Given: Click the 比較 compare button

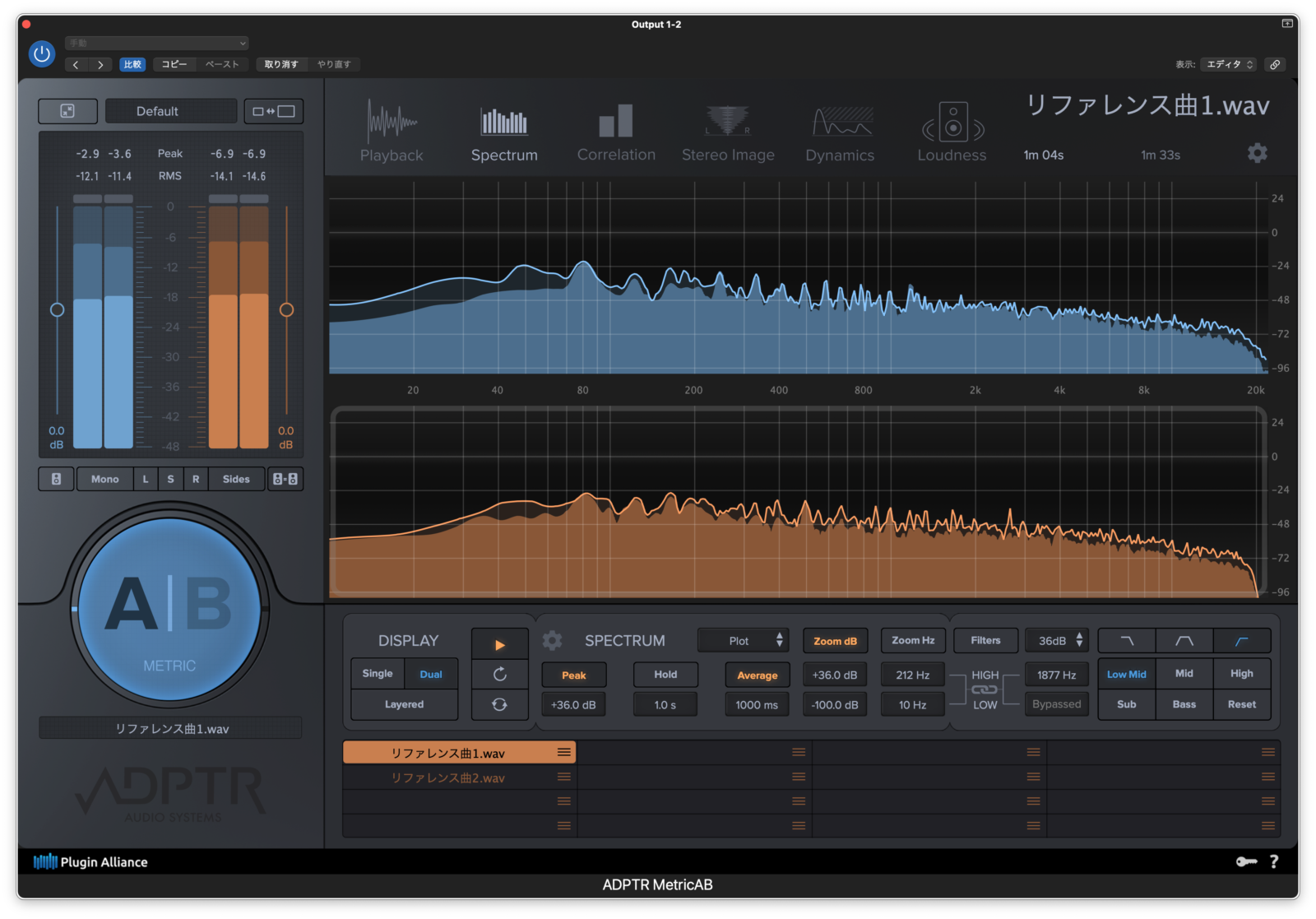Looking at the screenshot, I should (x=132, y=63).
